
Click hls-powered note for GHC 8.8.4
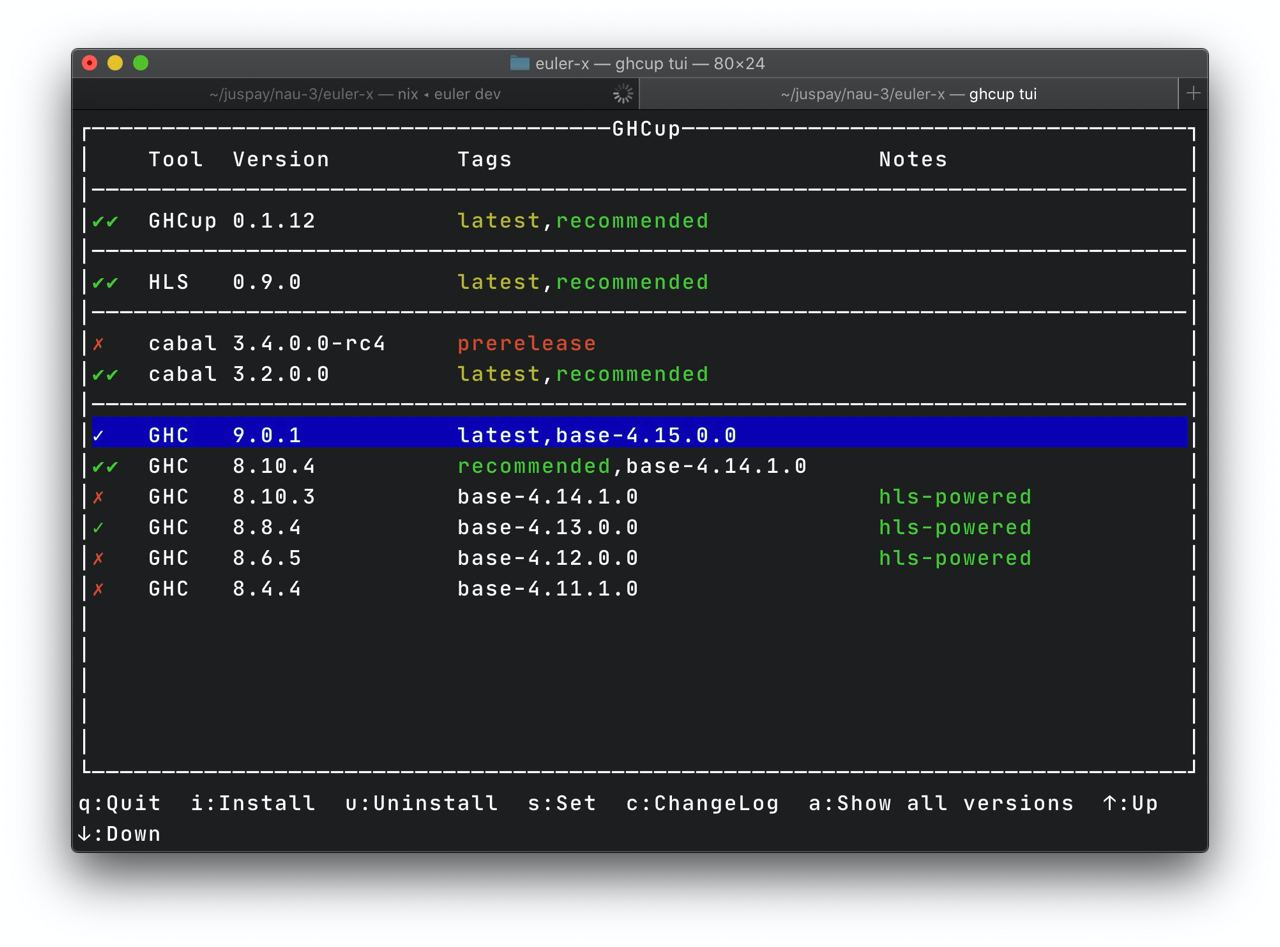[x=955, y=528]
